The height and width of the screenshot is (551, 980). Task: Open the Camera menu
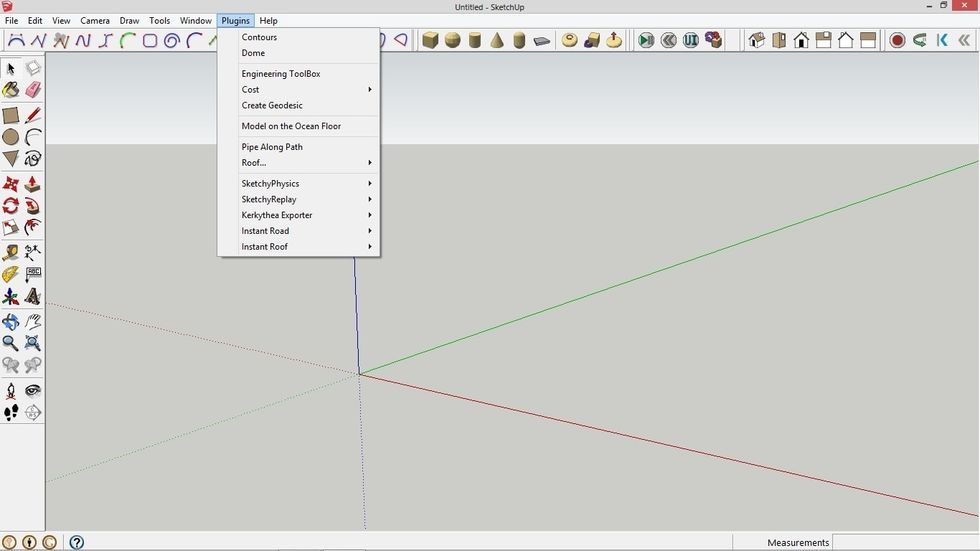[95, 20]
